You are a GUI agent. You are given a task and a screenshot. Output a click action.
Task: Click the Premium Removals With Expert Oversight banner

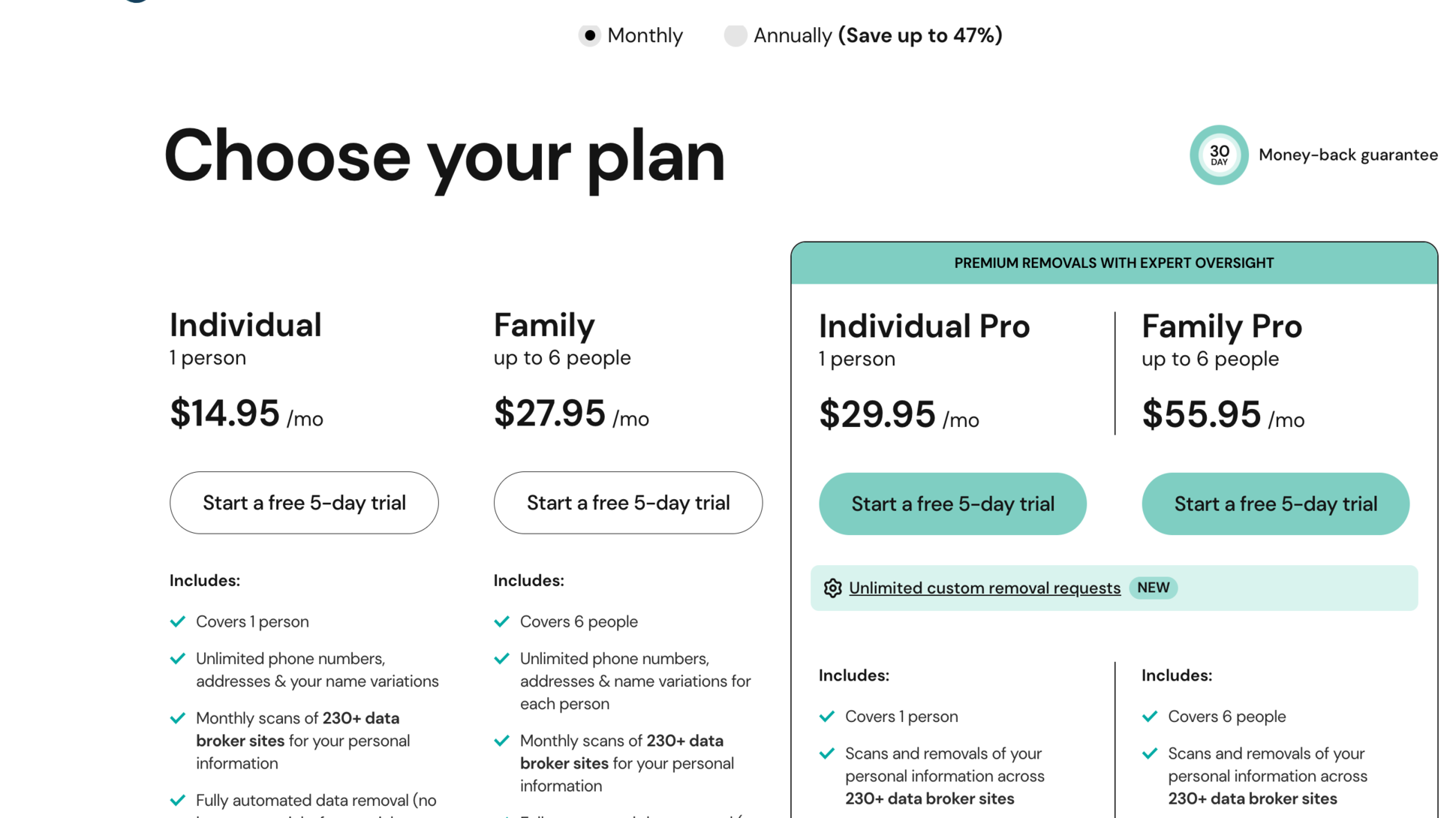point(1113,263)
